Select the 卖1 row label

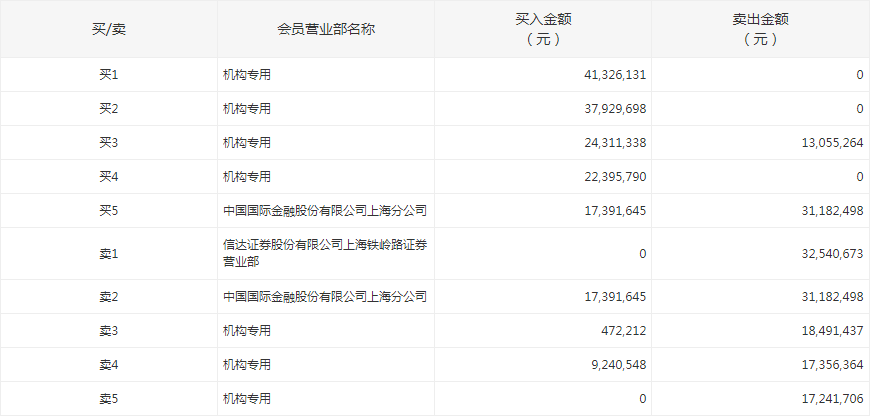(108, 254)
